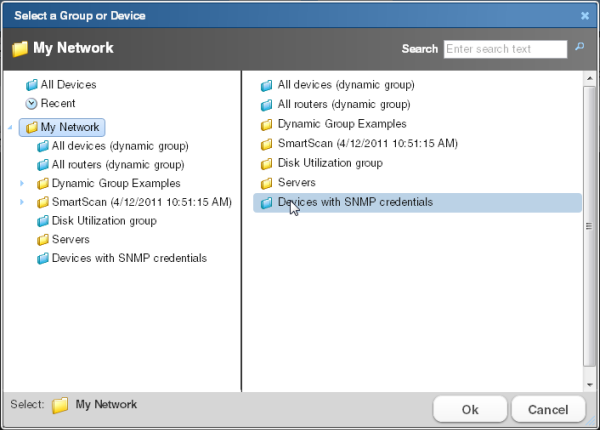Click the tree's Servers folder icon

tap(42, 239)
